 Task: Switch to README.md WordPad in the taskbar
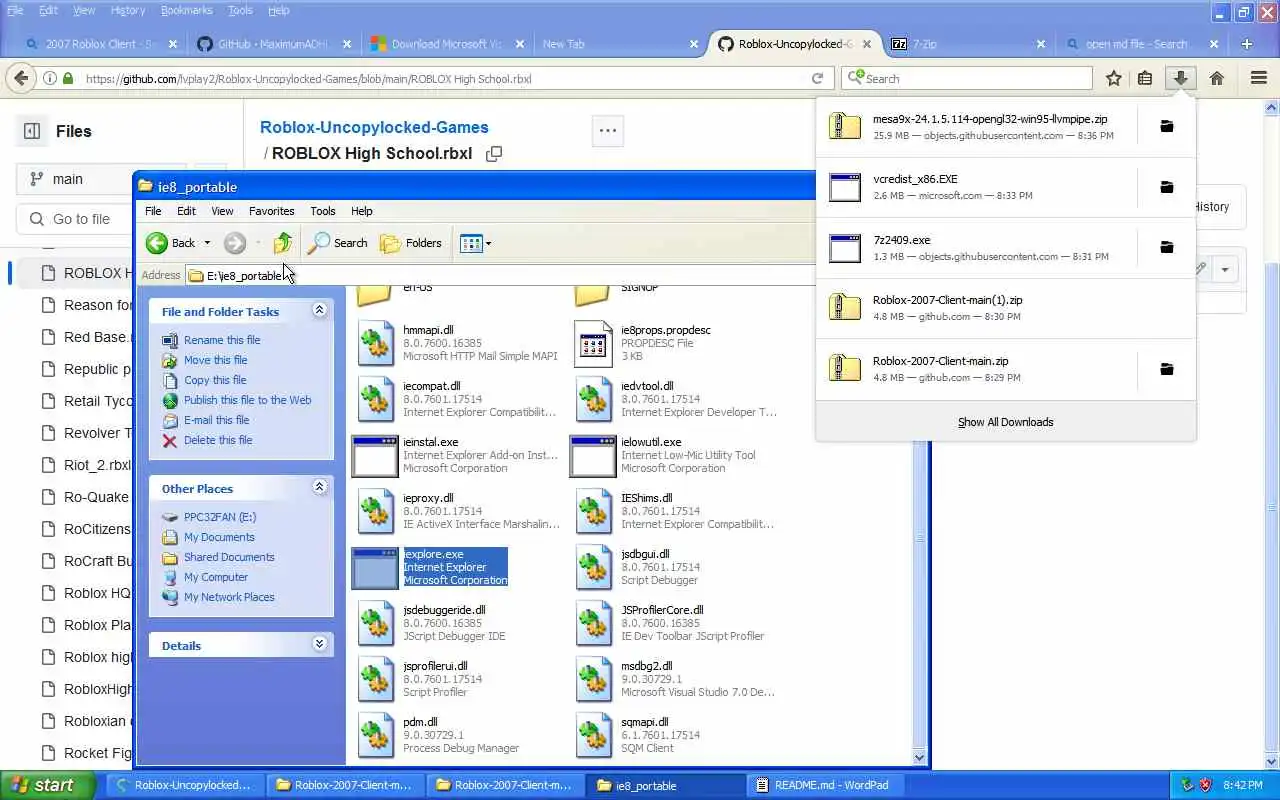[x=826, y=785]
